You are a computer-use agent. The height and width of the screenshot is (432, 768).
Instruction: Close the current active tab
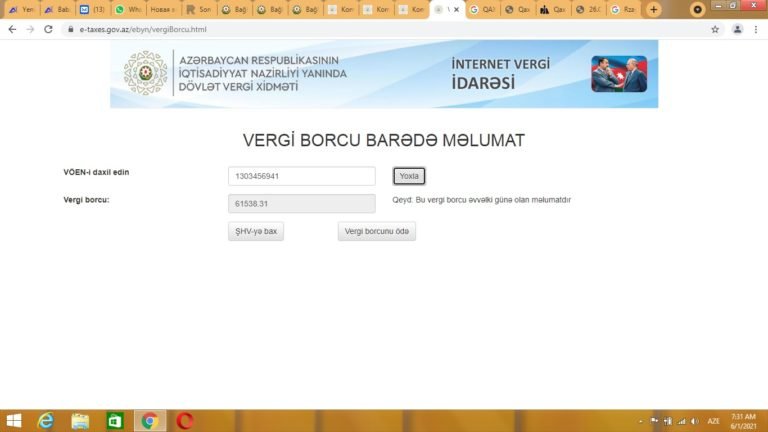pyautogui.click(x=456, y=9)
